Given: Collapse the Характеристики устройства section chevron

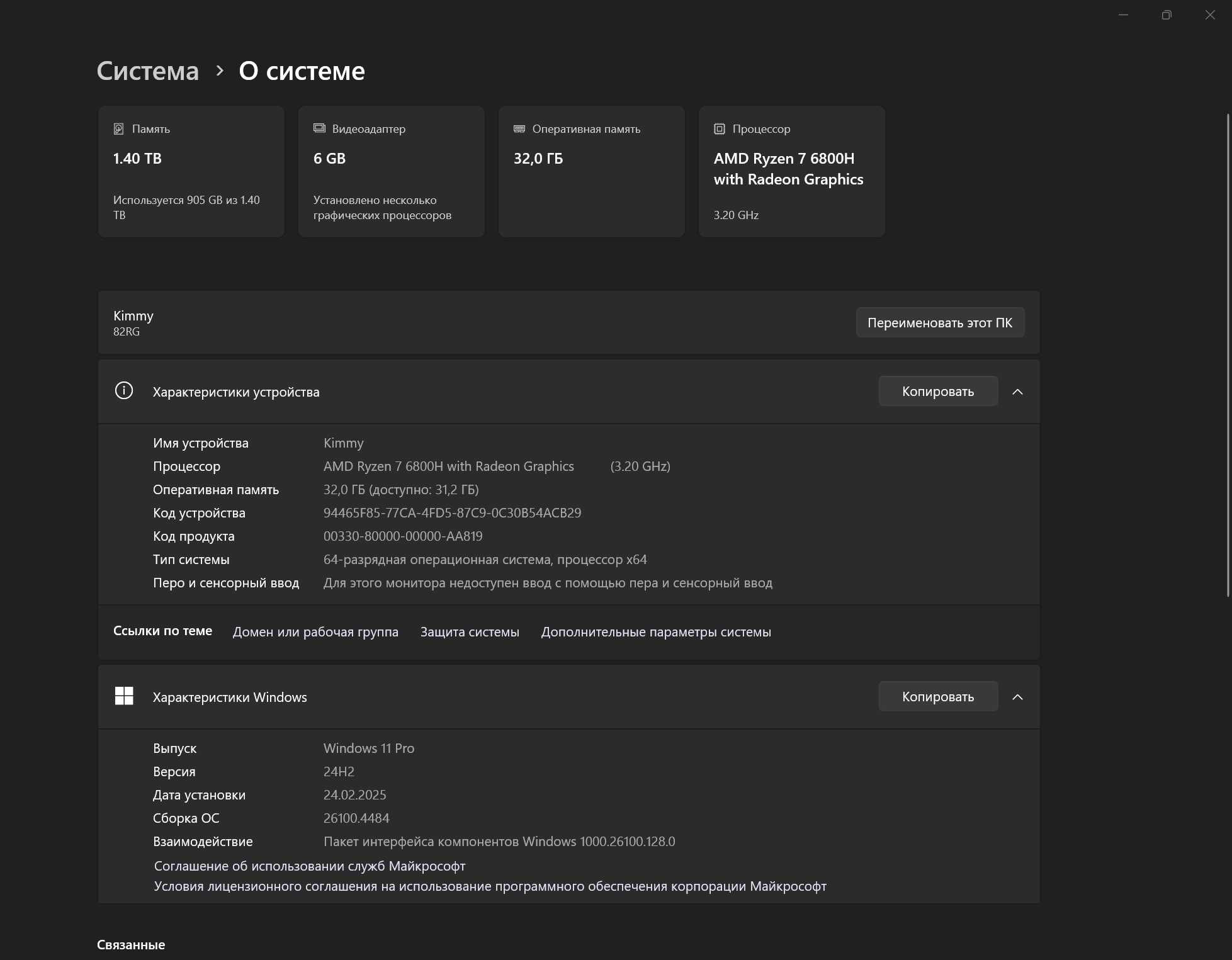Looking at the screenshot, I should pyautogui.click(x=1018, y=392).
